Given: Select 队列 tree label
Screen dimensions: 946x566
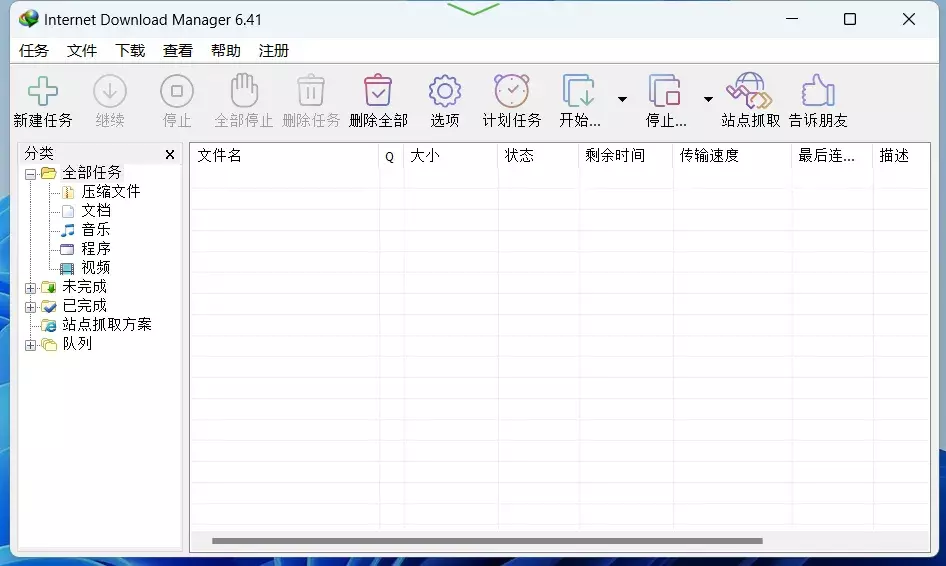Looking at the screenshot, I should (77, 344).
